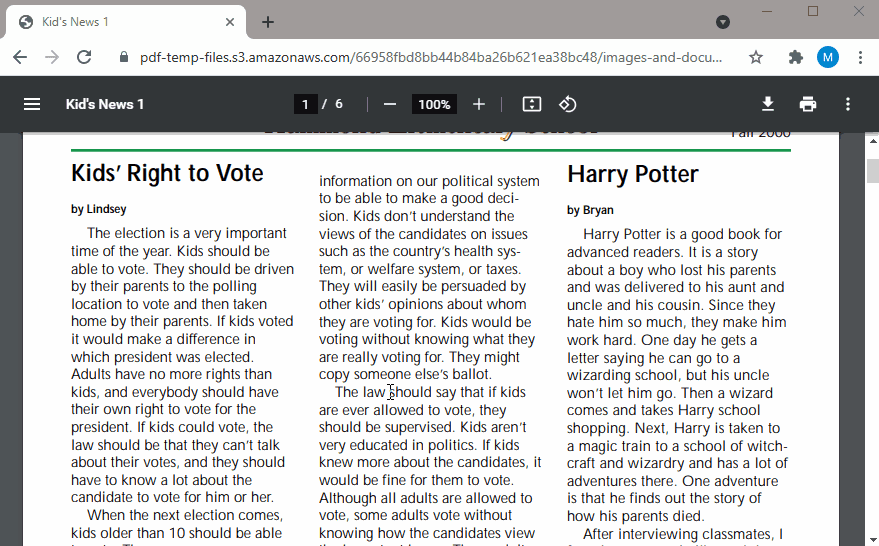Print the PDF document
The height and width of the screenshot is (546, 879).
808,104
